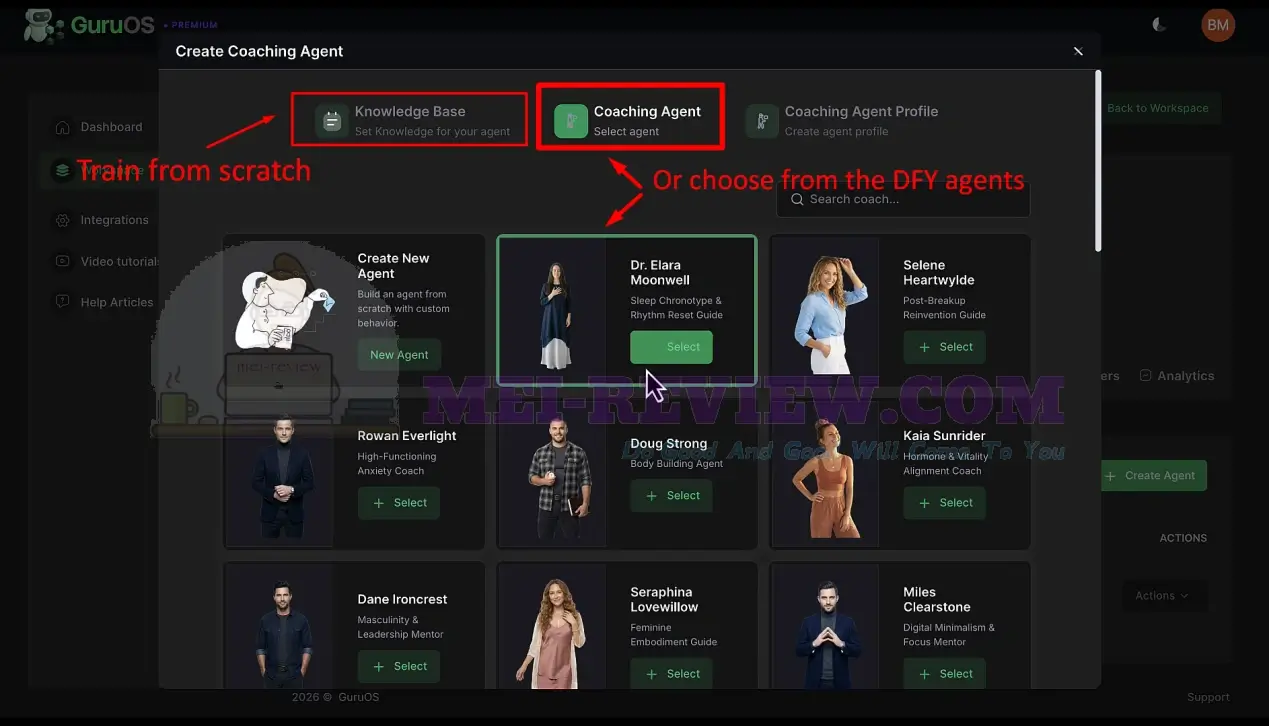Select the Seraphina Lovewillow agent

(671, 674)
